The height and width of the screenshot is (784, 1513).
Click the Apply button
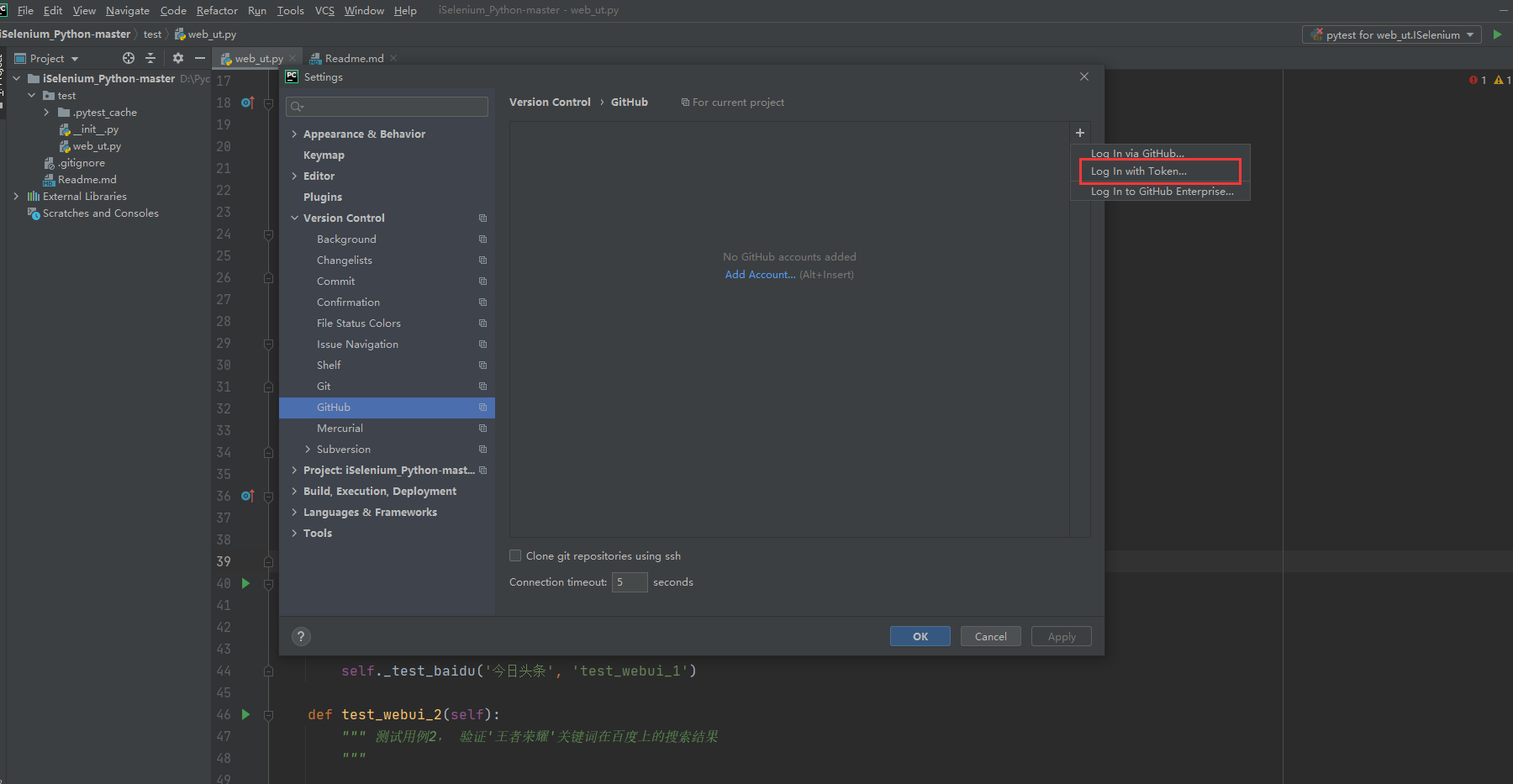[1062, 636]
